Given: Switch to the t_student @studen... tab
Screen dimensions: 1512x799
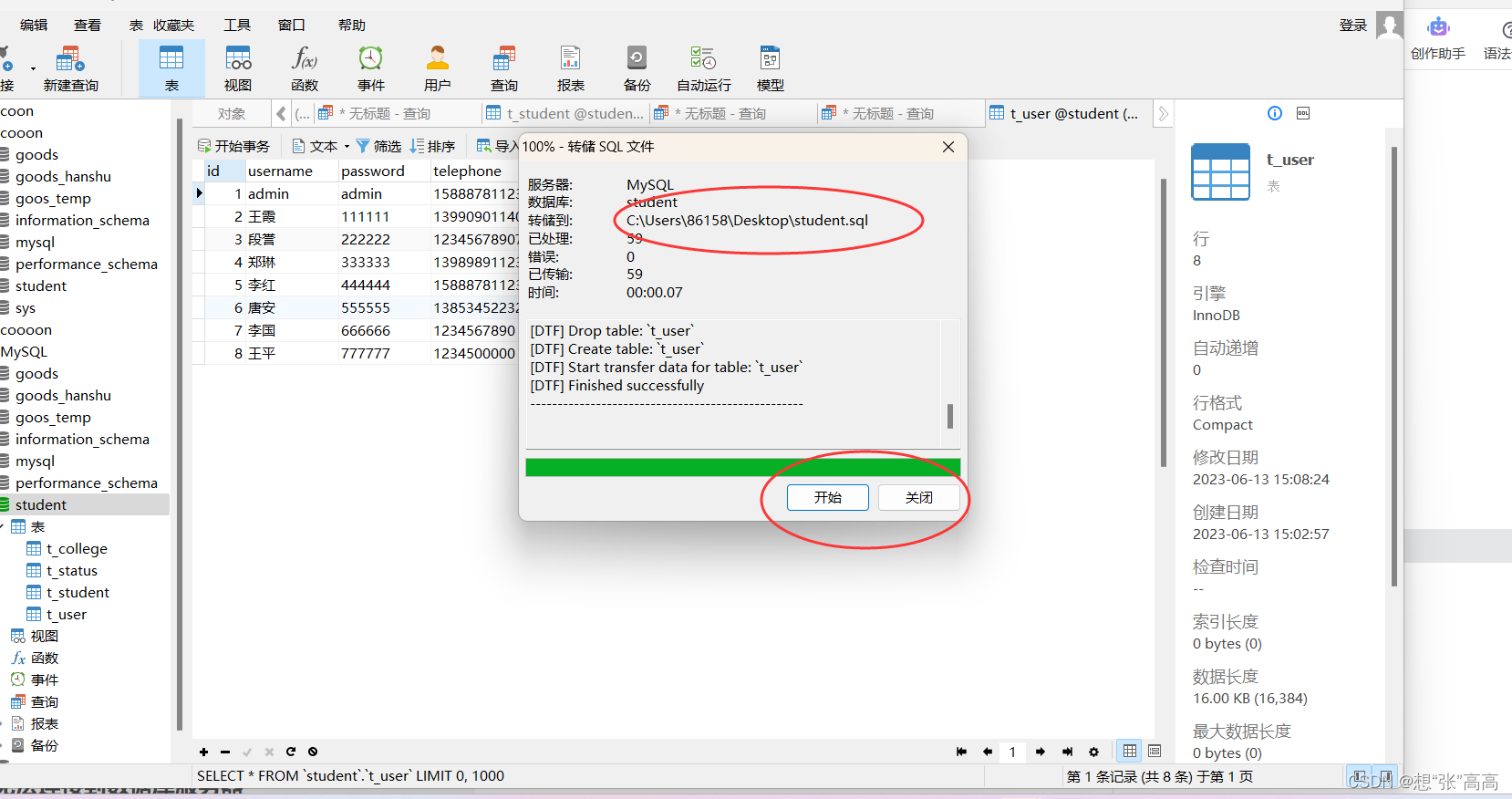Looking at the screenshot, I should pos(565,113).
